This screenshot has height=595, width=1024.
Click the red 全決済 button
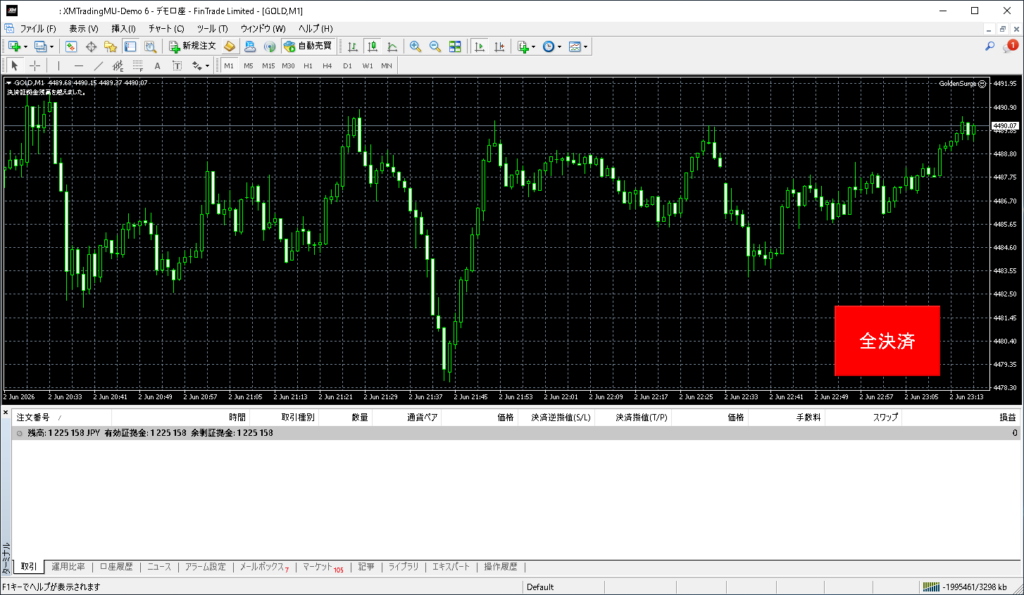(x=887, y=340)
